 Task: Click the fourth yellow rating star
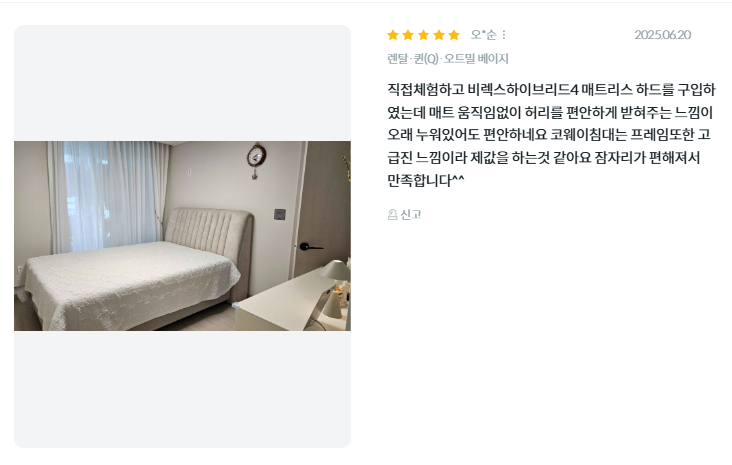[x=439, y=35]
